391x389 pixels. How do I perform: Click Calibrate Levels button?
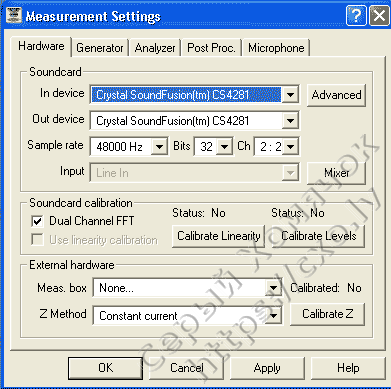319,236
